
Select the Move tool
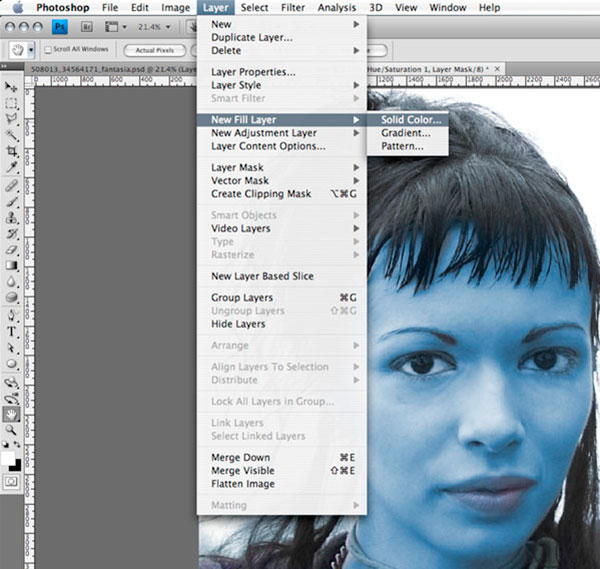tap(12, 87)
